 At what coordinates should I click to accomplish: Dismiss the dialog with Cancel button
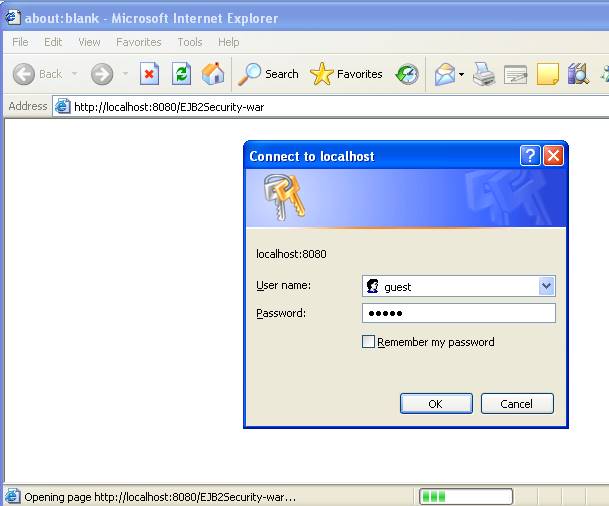coord(517,403)
